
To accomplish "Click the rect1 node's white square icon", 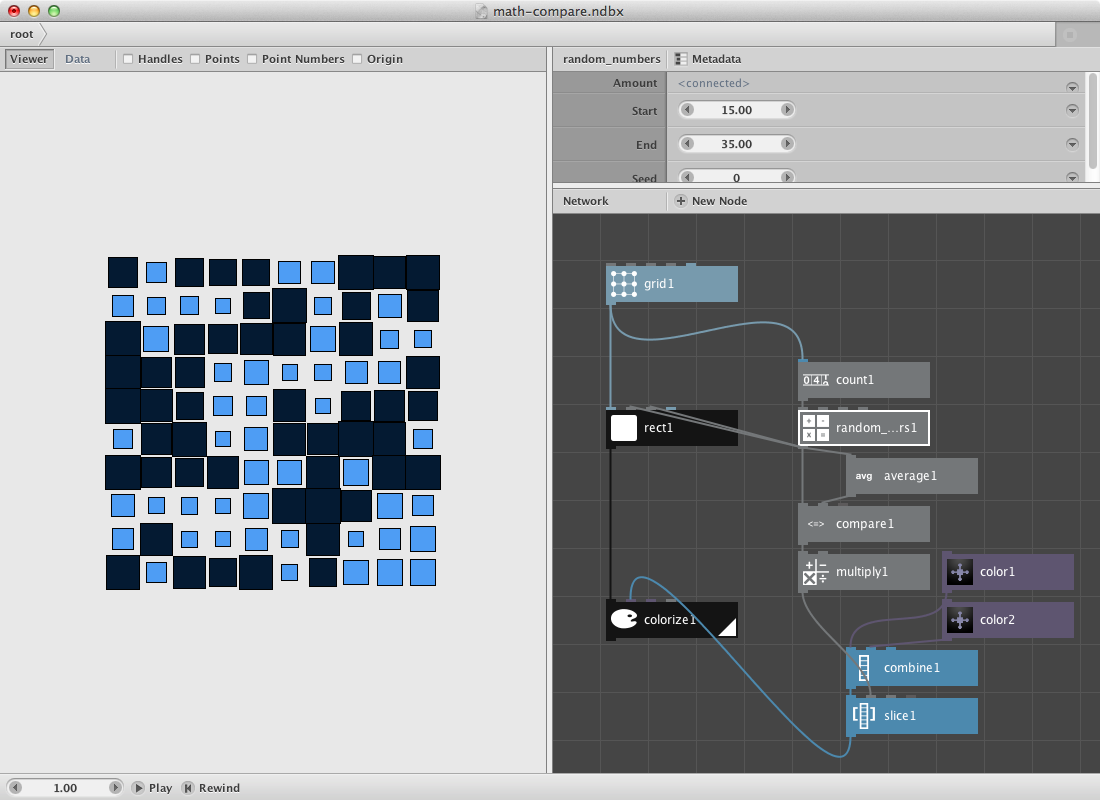I will (x=624, y=428).
